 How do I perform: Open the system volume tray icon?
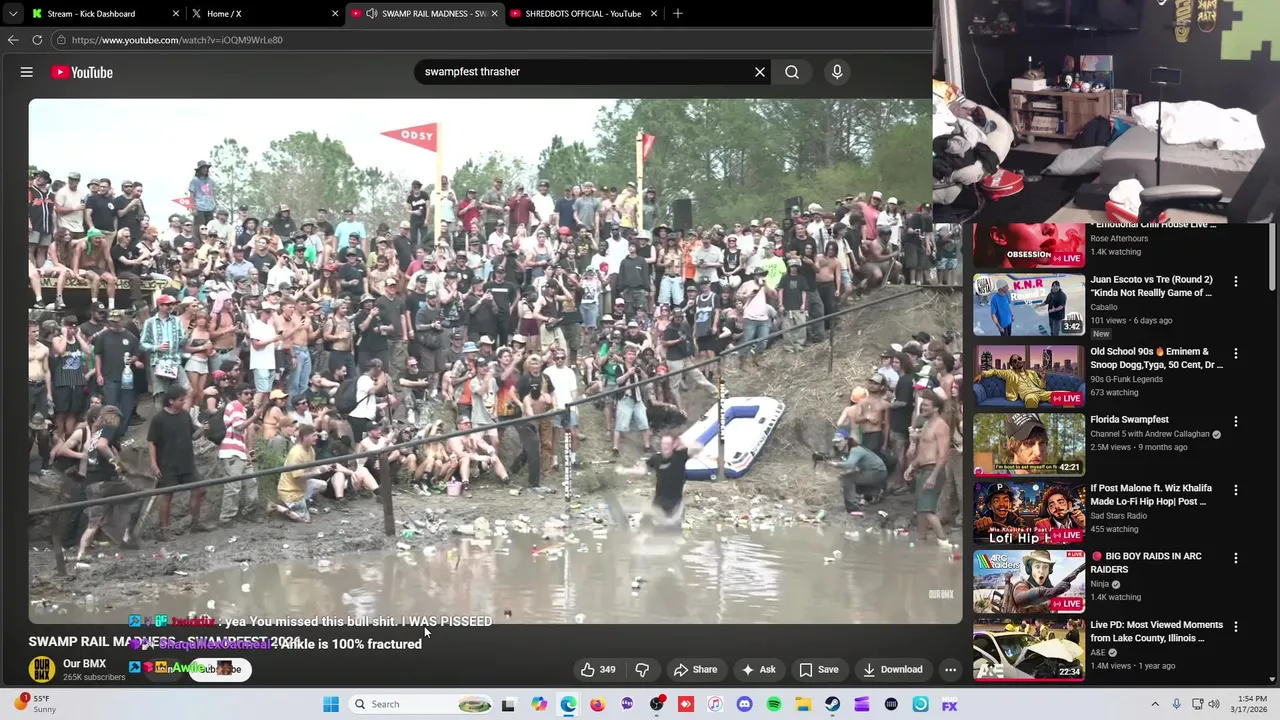(1214, 704)
